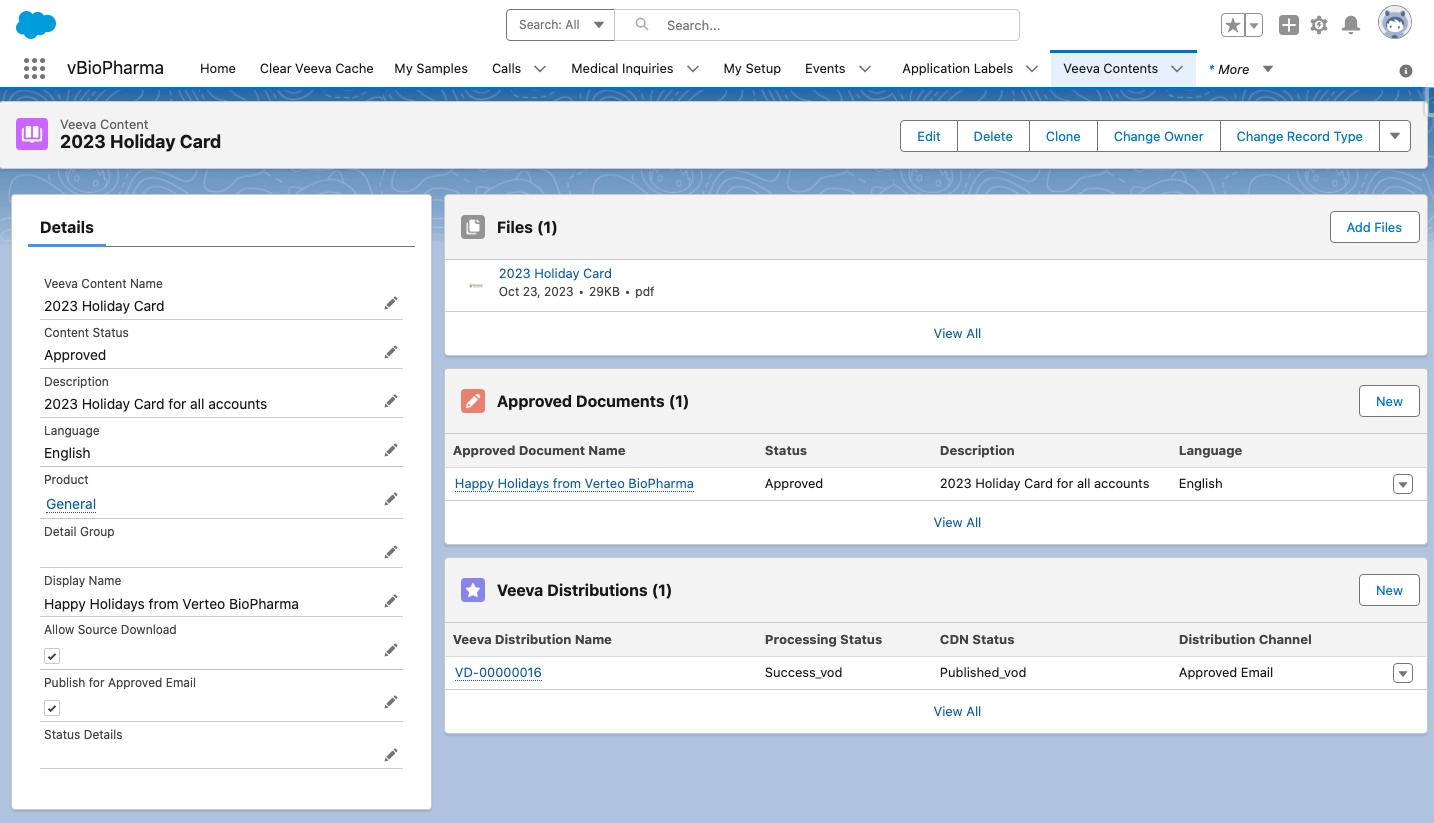Click the info icon on the navigation bar
This screenshot has width=1434, height=823.
coord(1404,70)
